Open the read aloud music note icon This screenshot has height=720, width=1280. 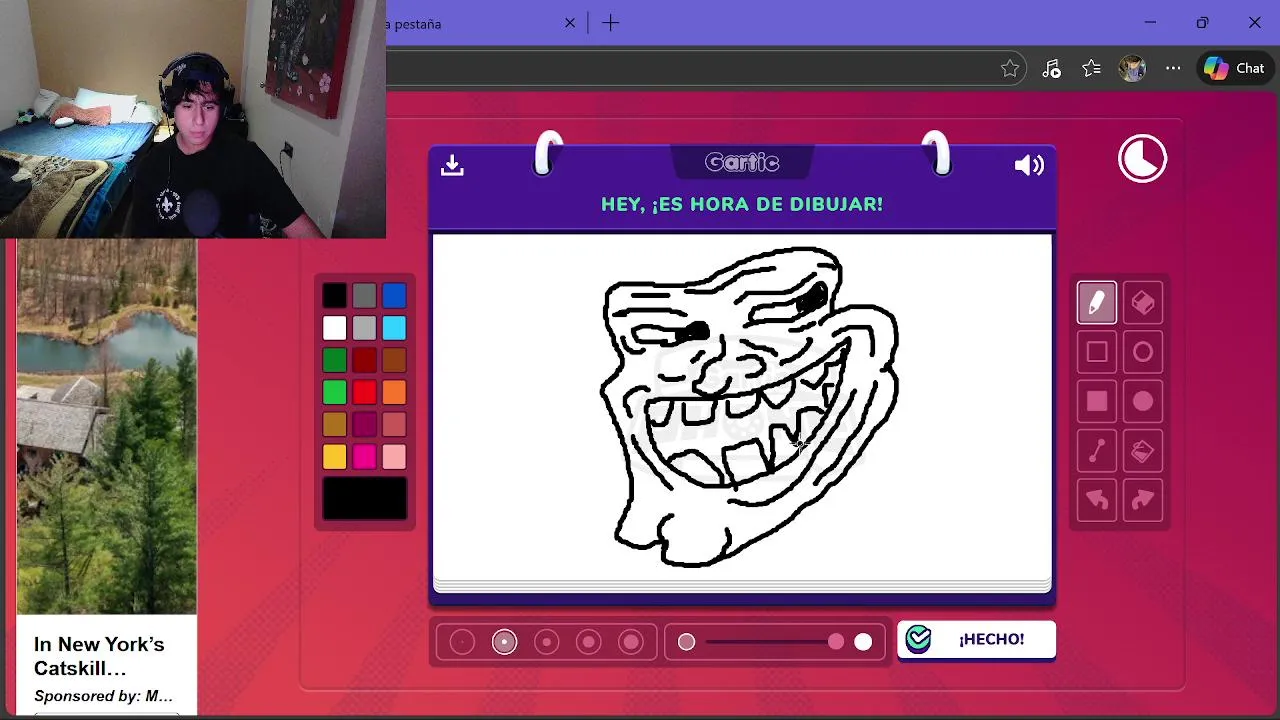pos(1051,68)
